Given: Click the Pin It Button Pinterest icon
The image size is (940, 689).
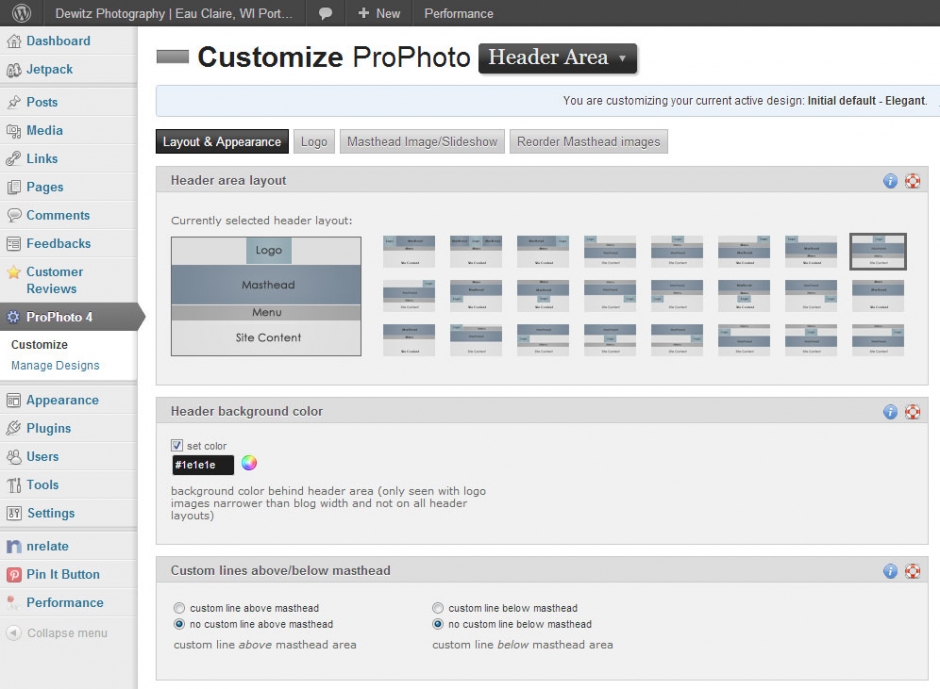Looking at the screenshot, I should (14, 574).
